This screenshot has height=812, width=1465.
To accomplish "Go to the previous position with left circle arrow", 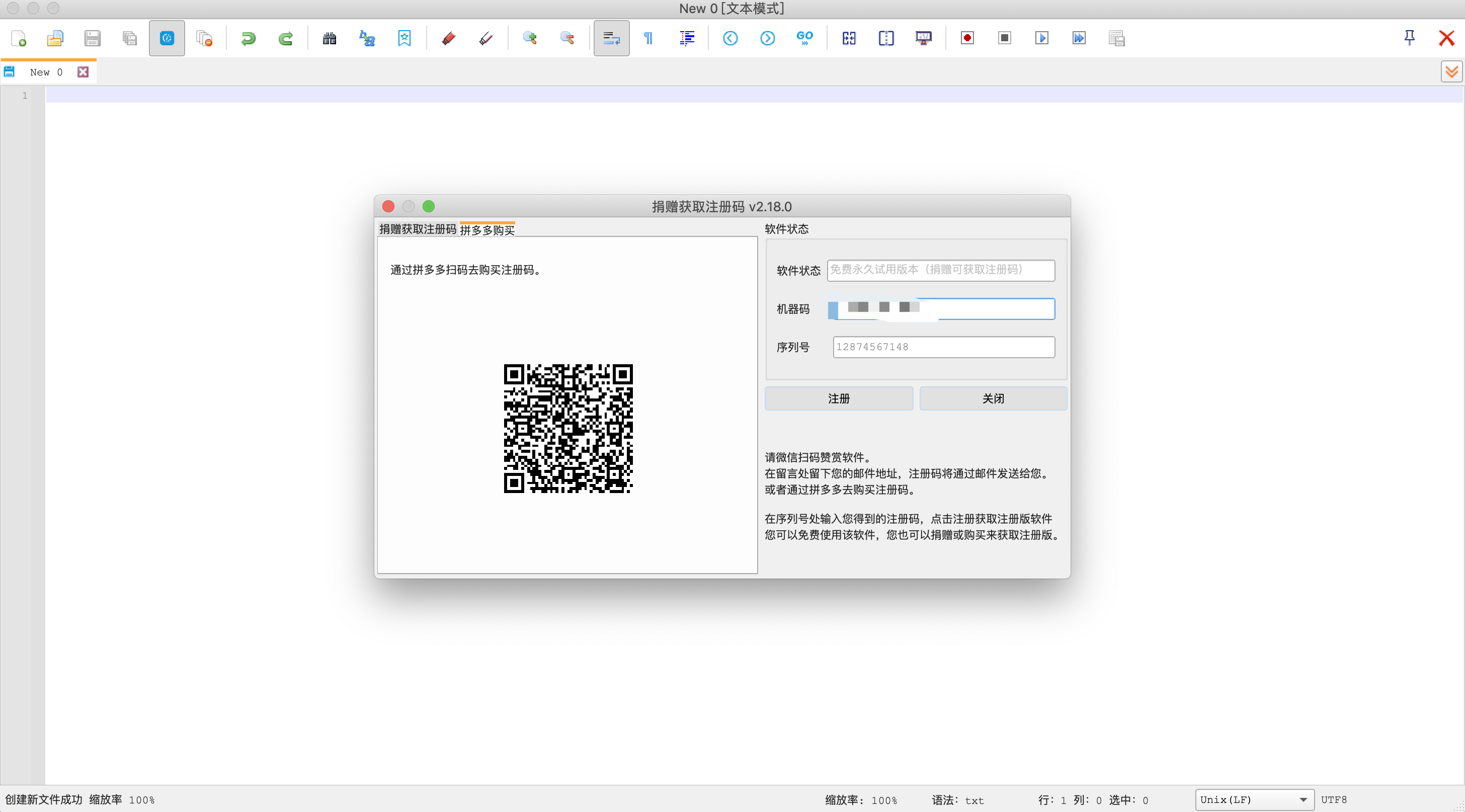I will 730,38.
